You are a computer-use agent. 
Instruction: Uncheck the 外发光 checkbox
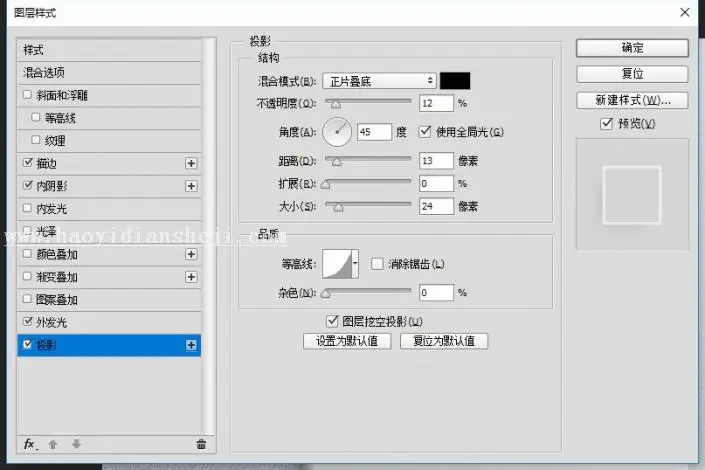point(27,322)
